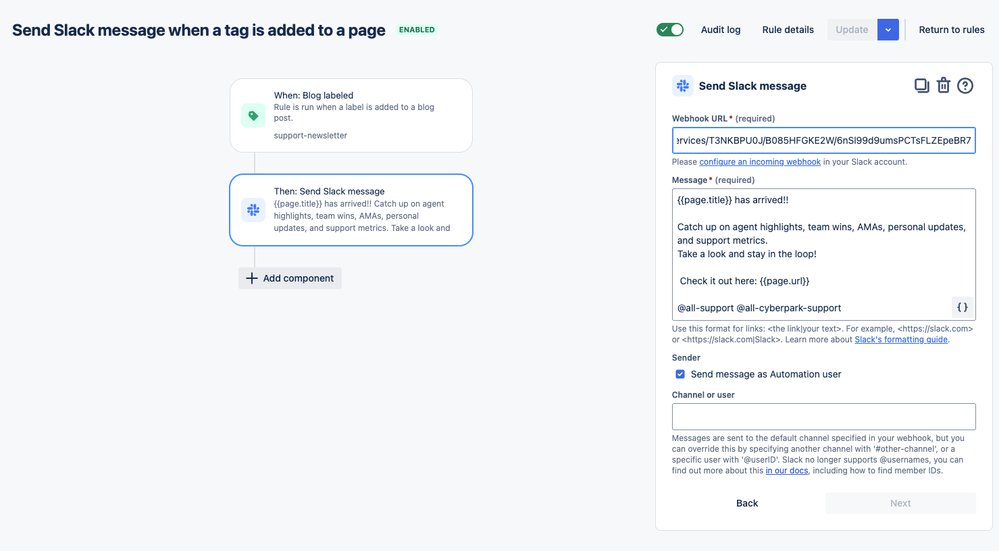Open the in our docs link
The image size is (999, 551).
(x=787, y=471)
